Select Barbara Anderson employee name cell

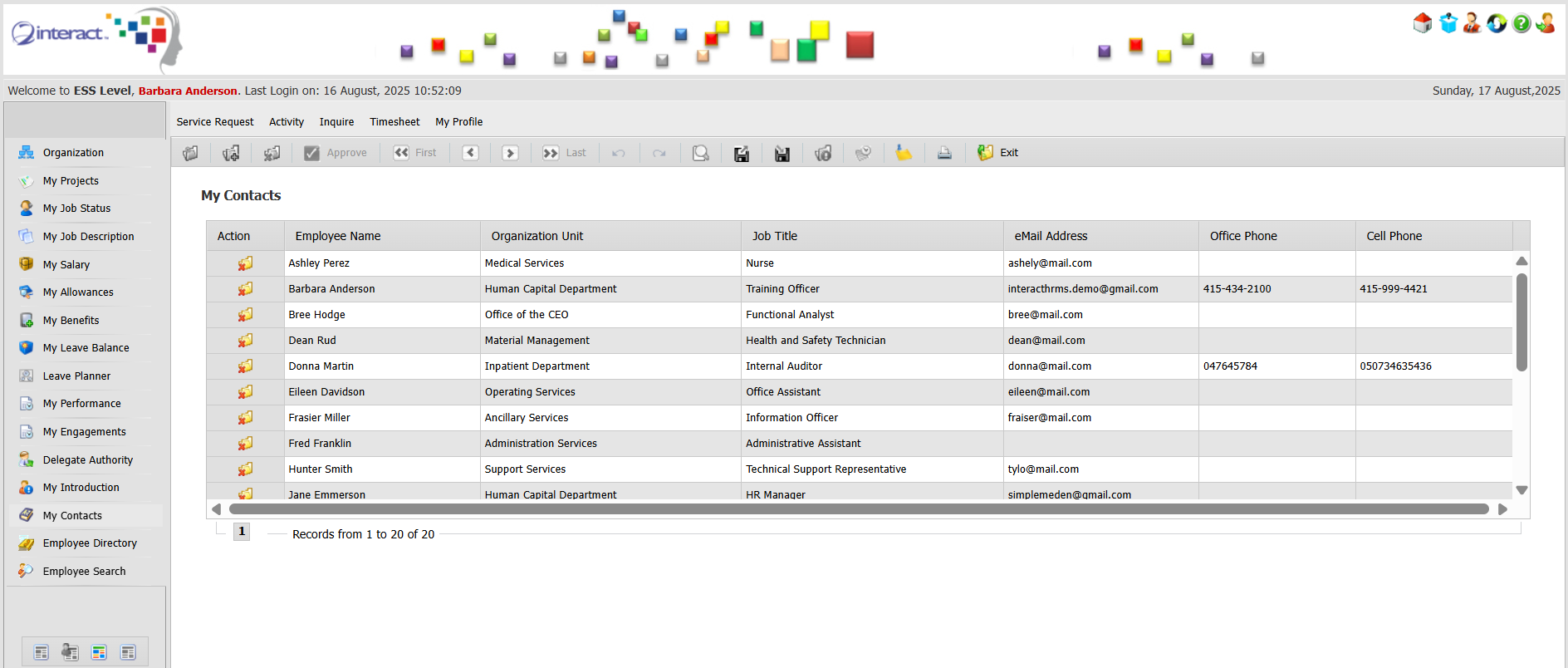pyautogui.click(x=382, y=289)
